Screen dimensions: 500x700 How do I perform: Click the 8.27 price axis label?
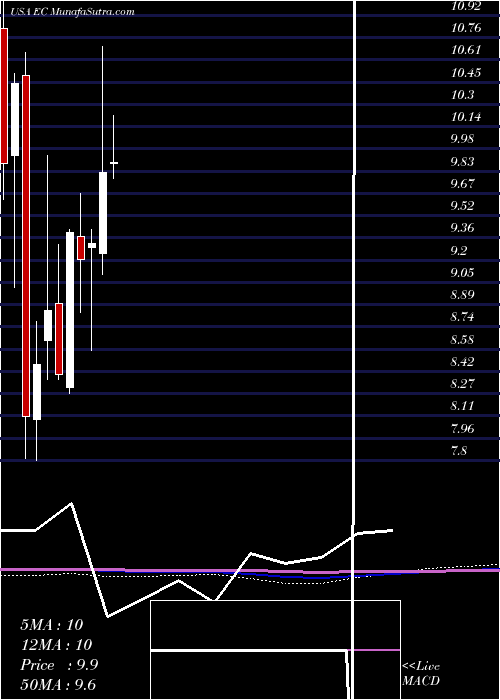pyautogui.click(x=462, y=384)
